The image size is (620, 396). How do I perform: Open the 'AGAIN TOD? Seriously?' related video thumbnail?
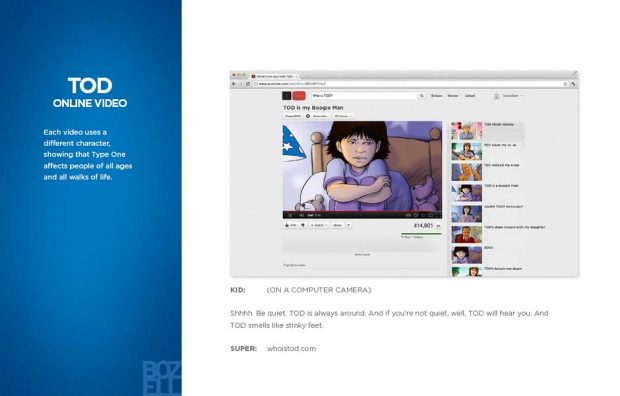[x=467, y=214]
